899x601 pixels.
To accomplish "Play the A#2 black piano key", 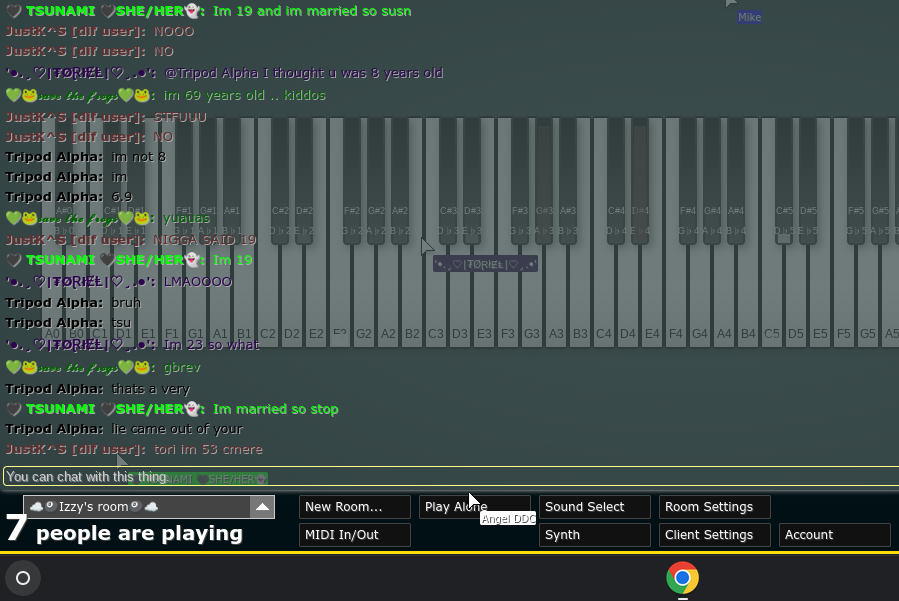I will click(x=400, y=181).
